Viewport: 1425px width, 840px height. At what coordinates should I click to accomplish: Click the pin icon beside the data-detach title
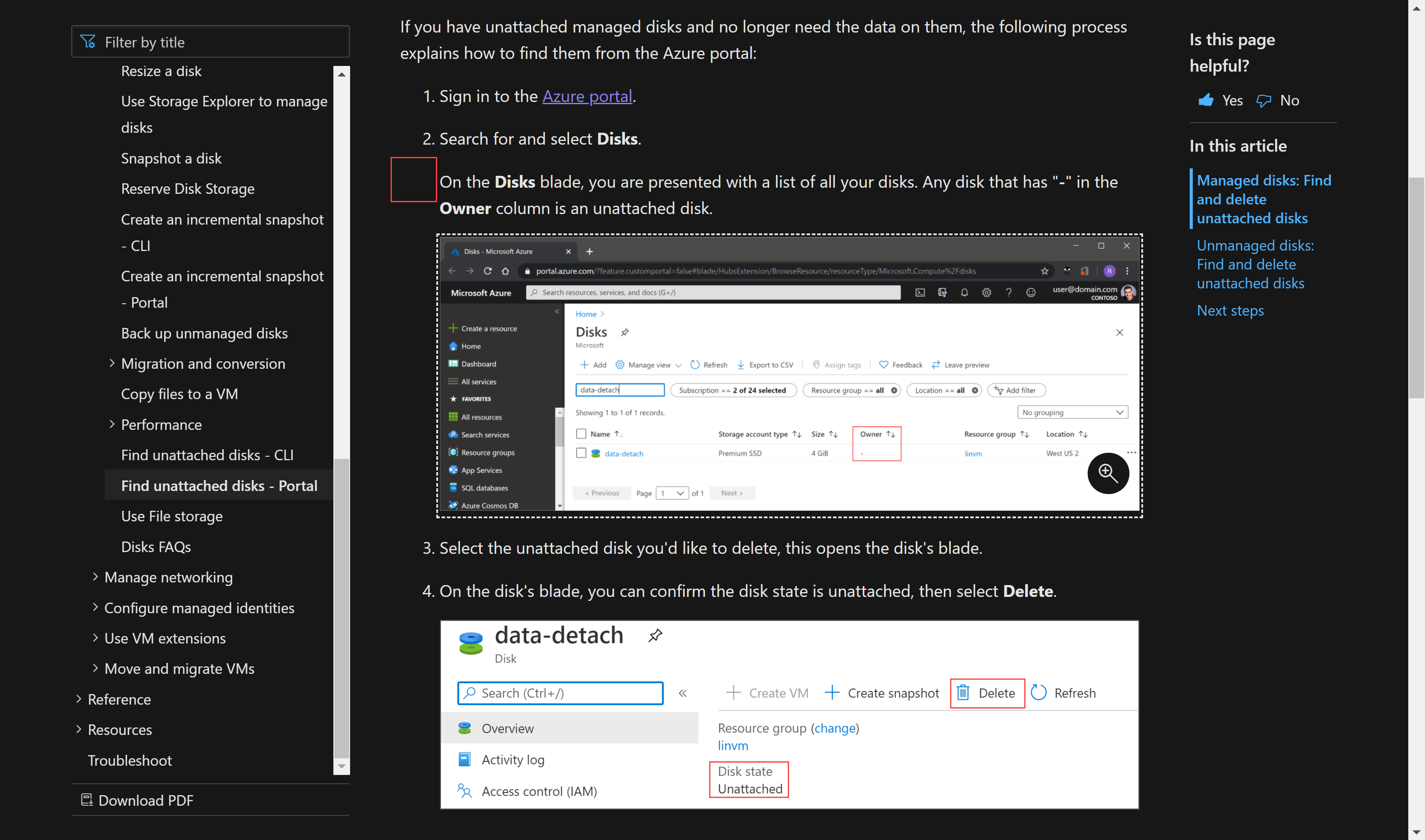[x=655, y=635]
